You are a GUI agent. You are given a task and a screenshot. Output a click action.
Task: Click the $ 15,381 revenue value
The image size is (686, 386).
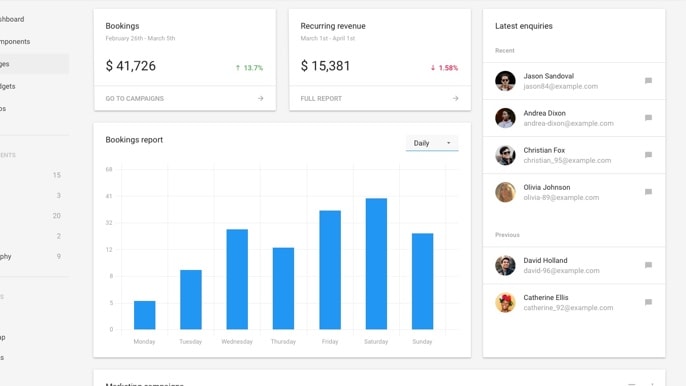pyautogui.click(x=326, y=66)
